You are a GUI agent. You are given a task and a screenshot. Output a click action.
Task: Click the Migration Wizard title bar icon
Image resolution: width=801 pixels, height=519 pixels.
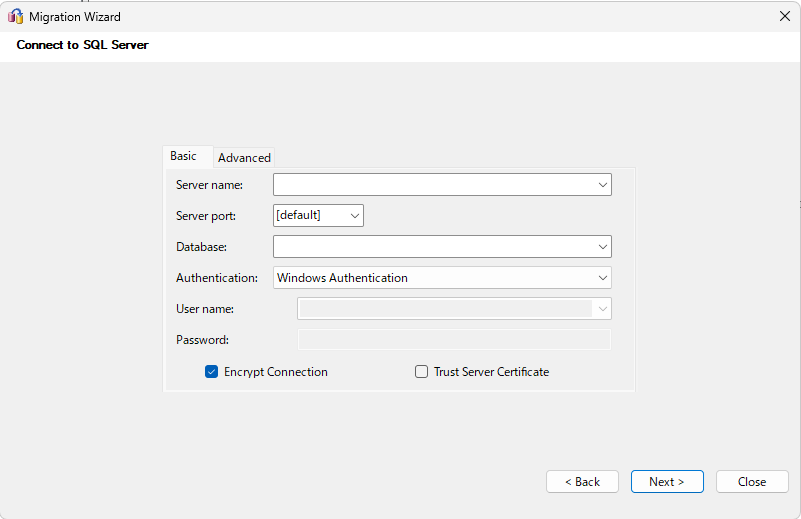(x=16, y=16)
